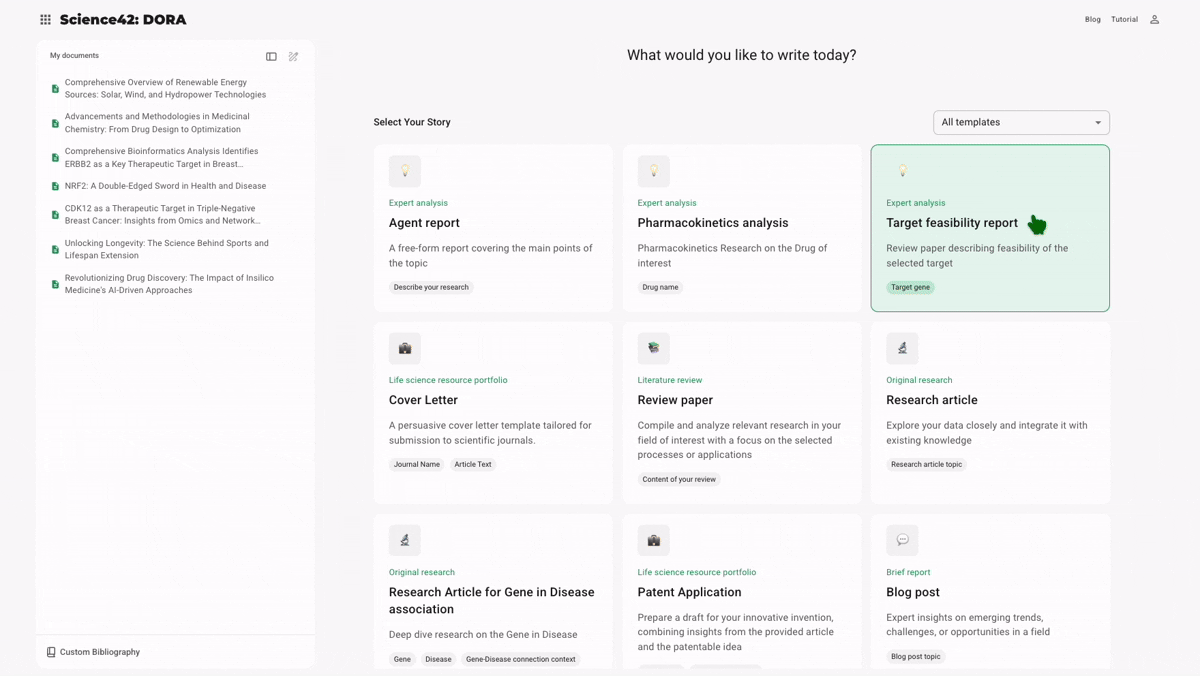Toggle the sidebar panel icon

tap(271, 57)
